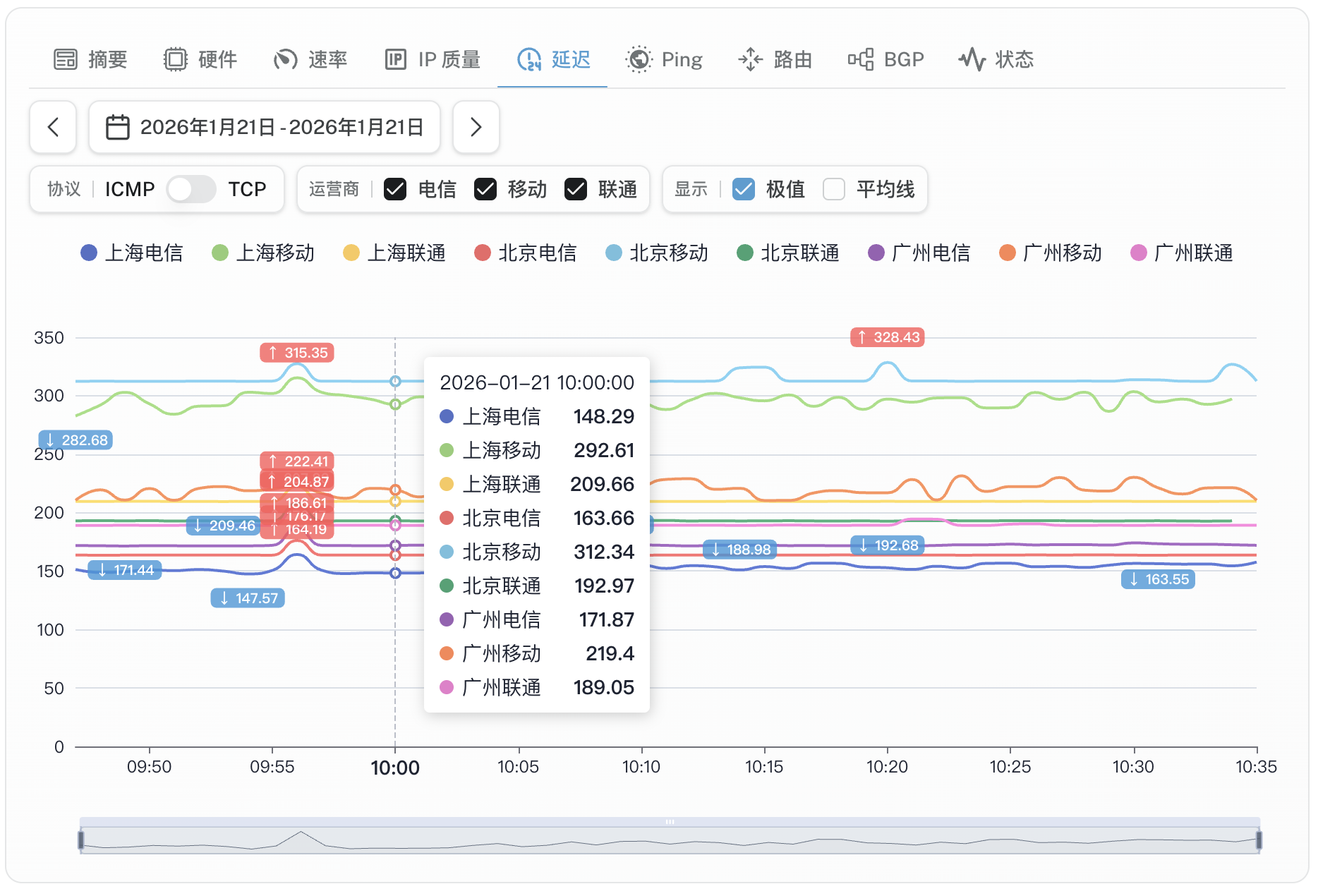The width and height of the screenshot is (1318, 896).
Task: Enable the 平均线 average line checkbox
Action: [x=834, y=189]
